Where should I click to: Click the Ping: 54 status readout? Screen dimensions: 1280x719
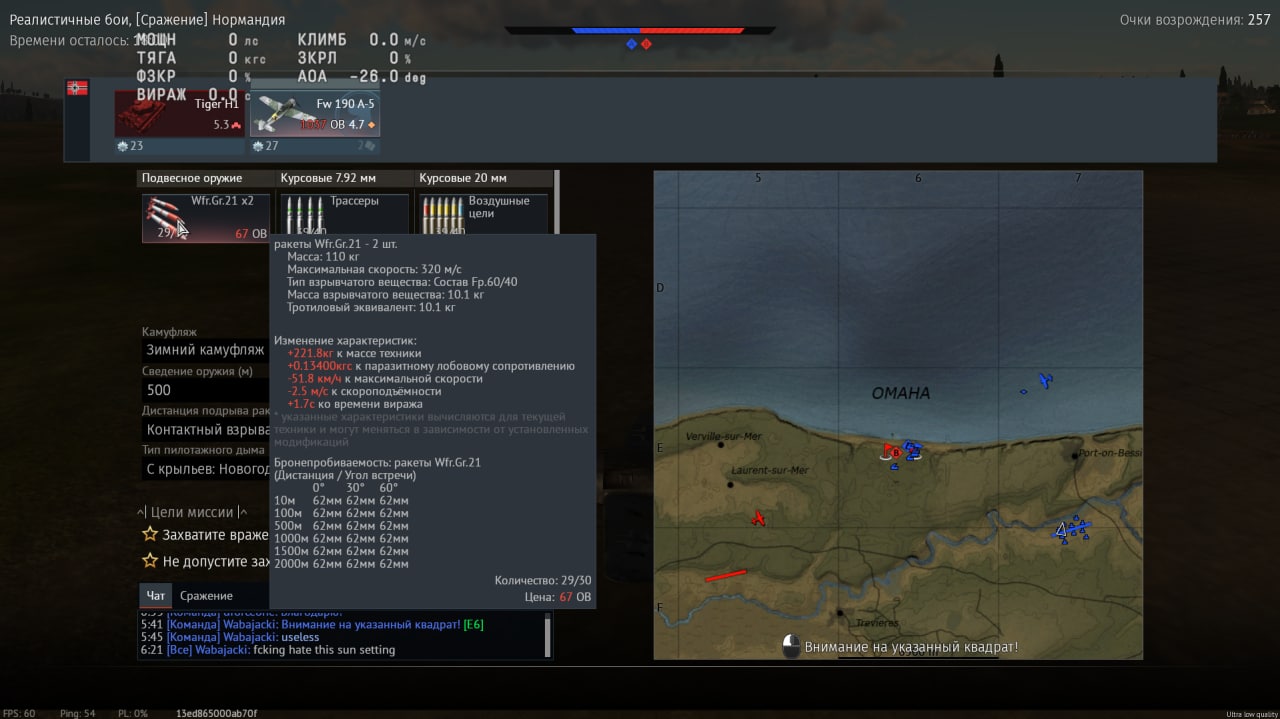pos(76,713)
